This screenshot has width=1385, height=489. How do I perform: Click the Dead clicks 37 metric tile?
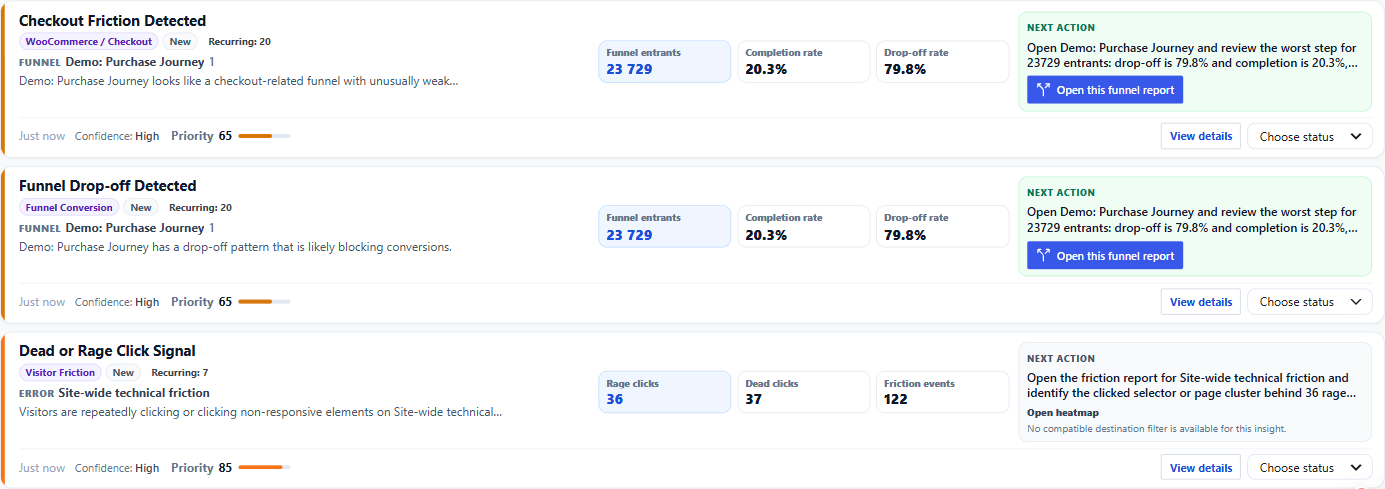coord(804,392)
